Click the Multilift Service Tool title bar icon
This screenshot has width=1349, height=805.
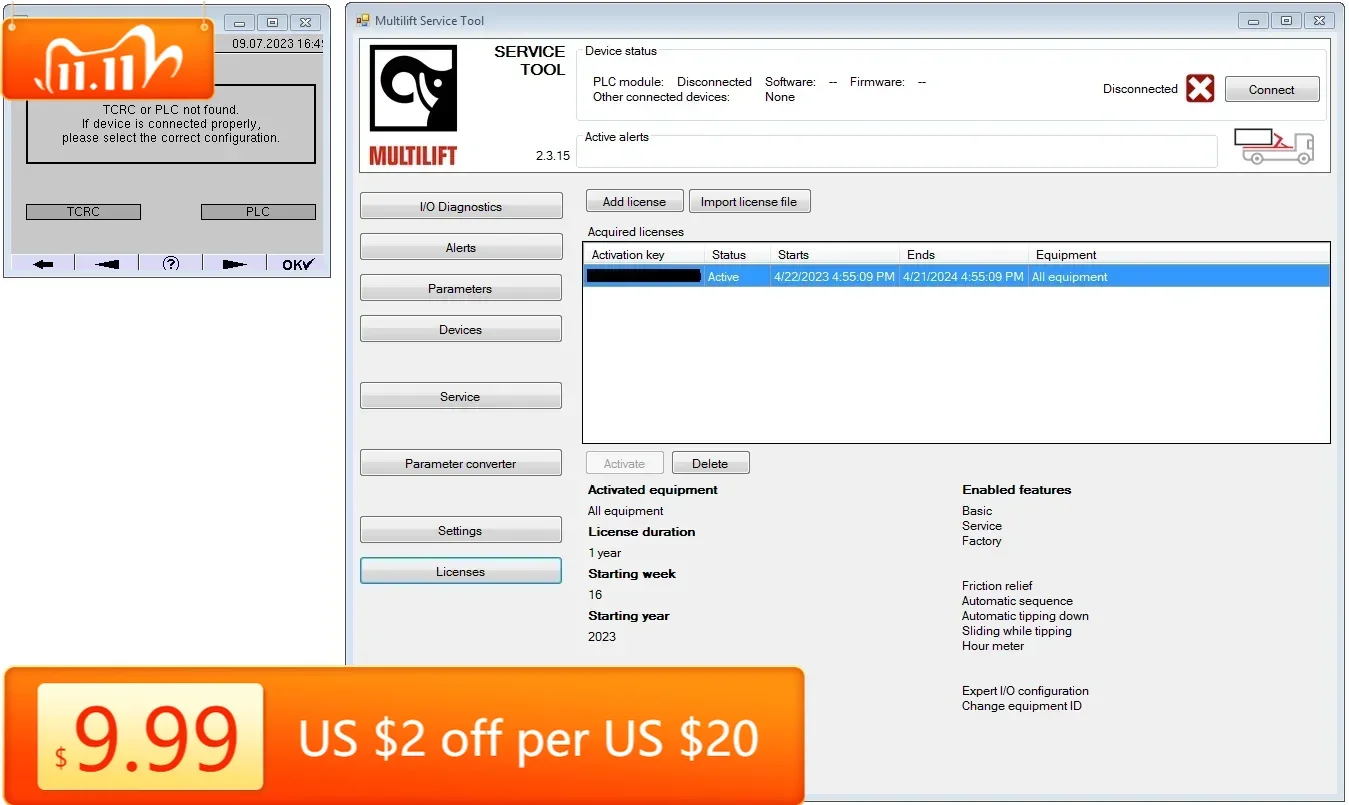click(362, 20)
